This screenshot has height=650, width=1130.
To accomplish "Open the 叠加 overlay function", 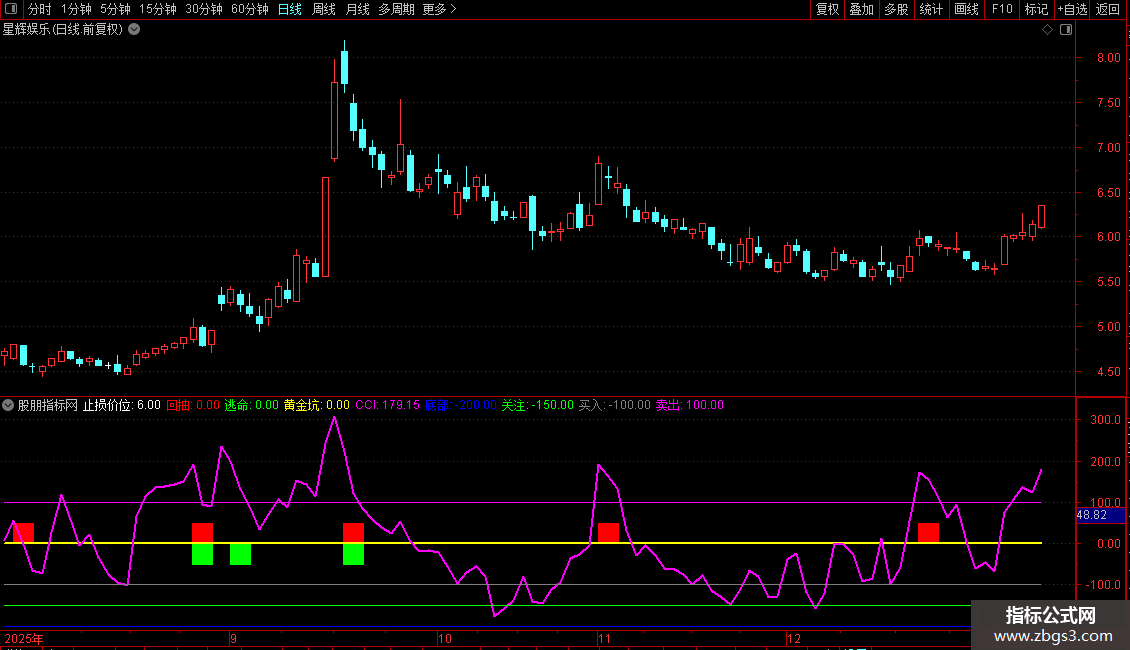I will tap(861, 10).
